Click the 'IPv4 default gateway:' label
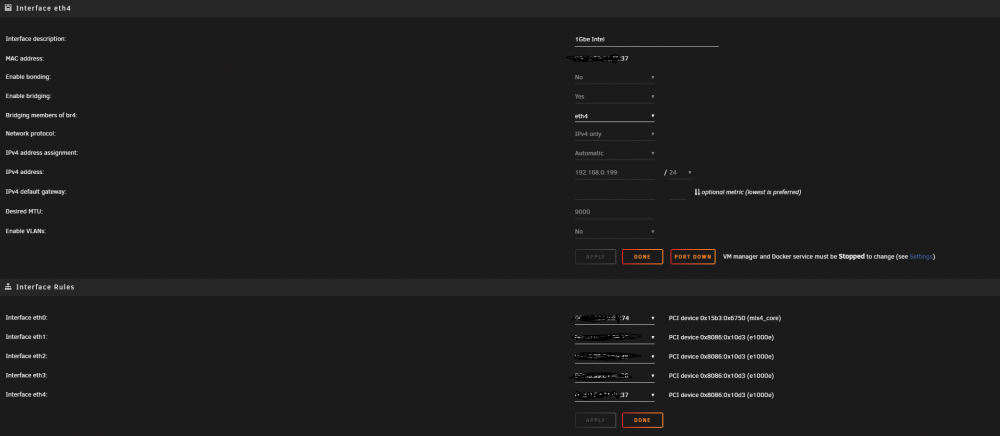The width and height of the screenshot is (1000, 436). 36,192
